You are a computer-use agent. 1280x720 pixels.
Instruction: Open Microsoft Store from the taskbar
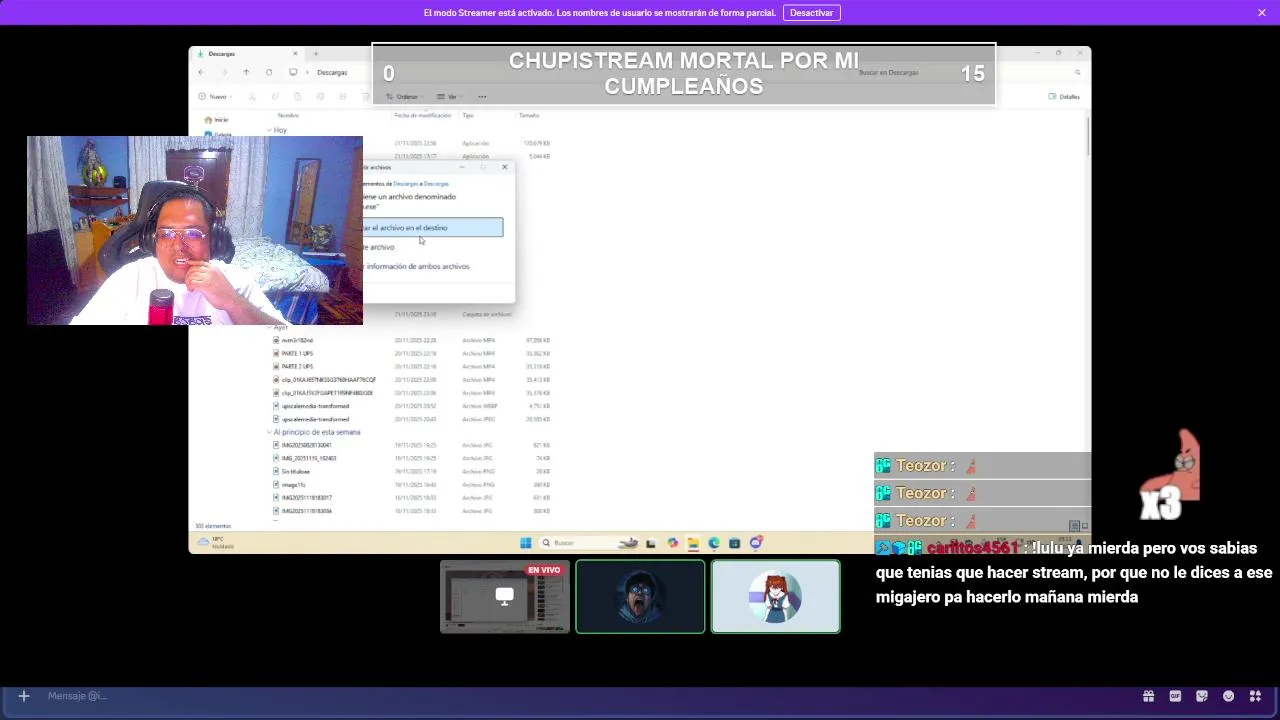point(735,543)
